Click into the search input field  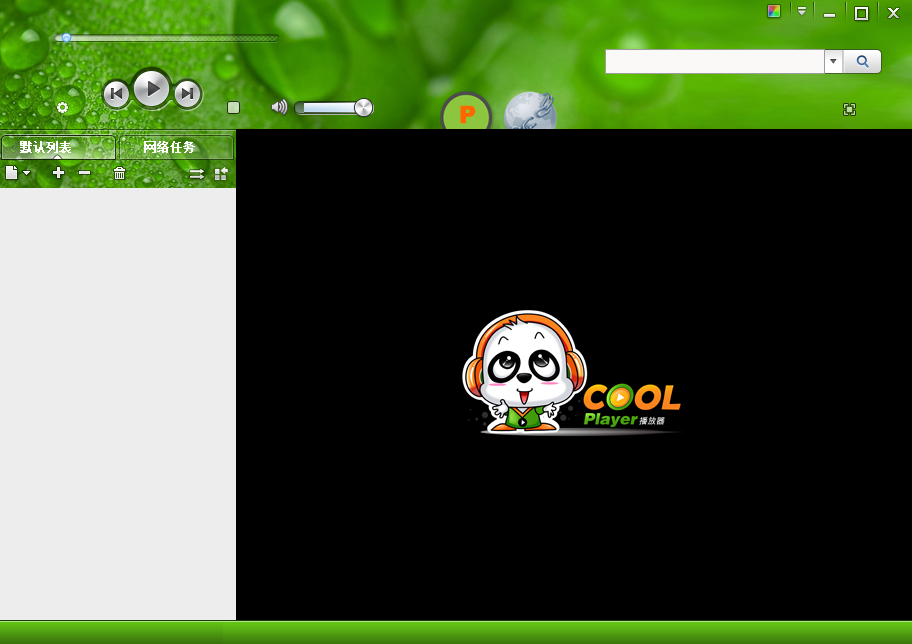(715, 62)
